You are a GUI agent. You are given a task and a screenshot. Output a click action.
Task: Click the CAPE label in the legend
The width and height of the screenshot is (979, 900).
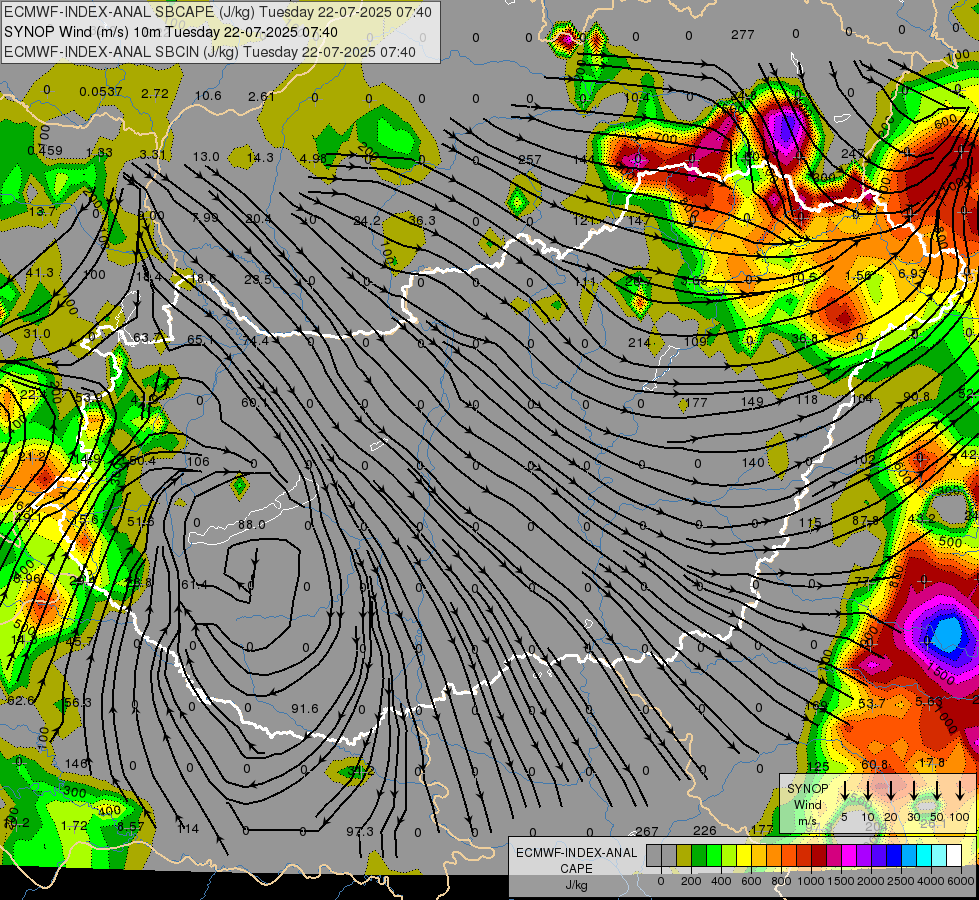coord(576,869)
